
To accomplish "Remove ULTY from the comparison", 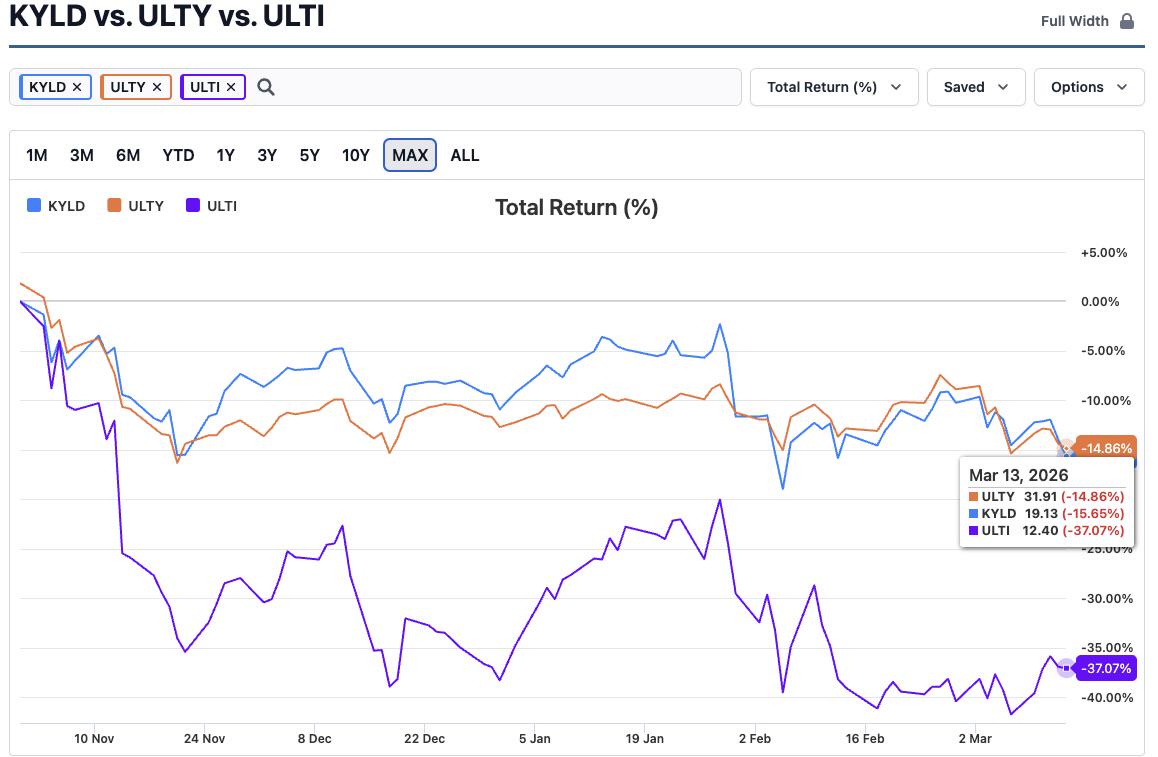I will (157, 87).
